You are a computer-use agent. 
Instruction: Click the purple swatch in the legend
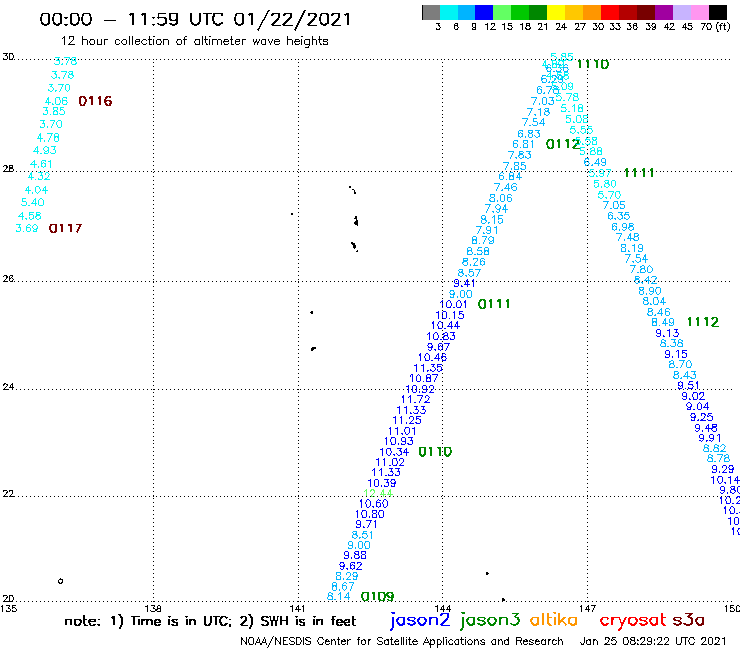point(664,12)
